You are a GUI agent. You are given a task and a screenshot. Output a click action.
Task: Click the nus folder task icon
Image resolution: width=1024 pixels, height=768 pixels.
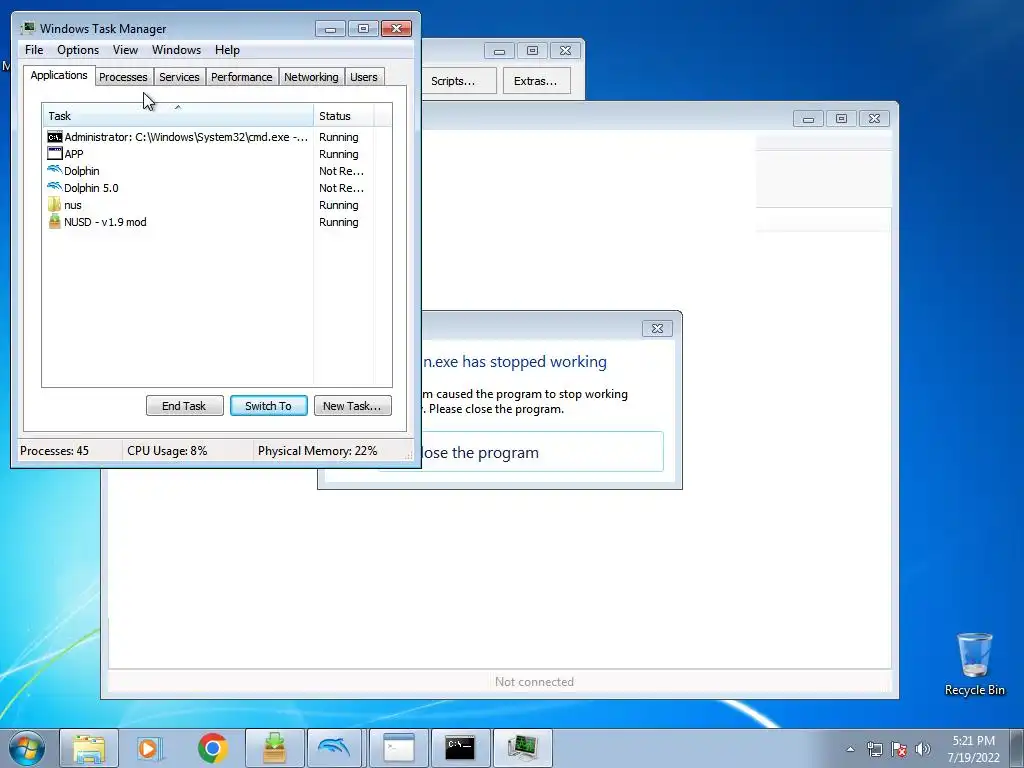(x=55, y=205)
